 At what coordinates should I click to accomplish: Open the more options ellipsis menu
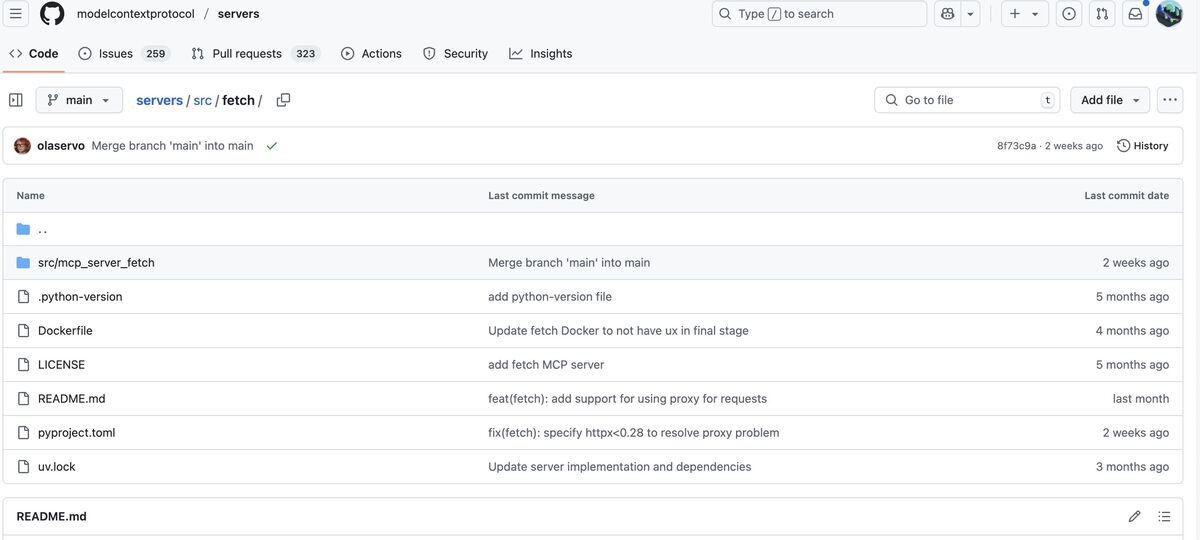[1170, 100]
